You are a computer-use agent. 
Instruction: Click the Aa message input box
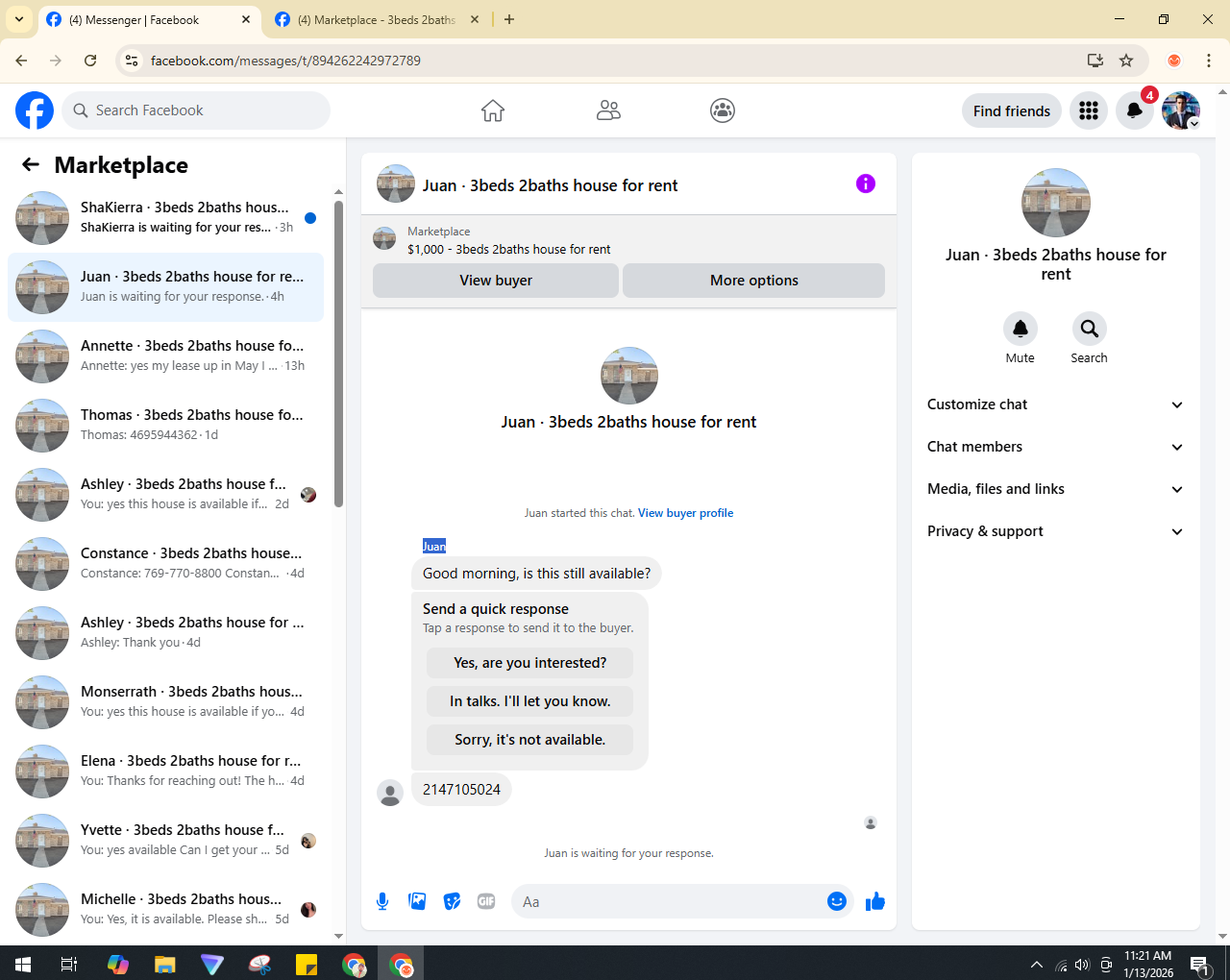coord(669,901)
